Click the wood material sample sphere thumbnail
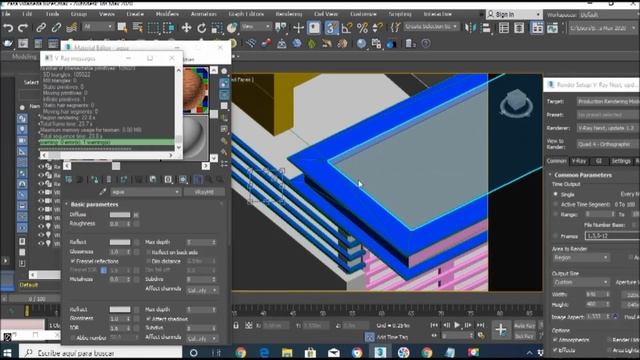 (x=196, y=90)
